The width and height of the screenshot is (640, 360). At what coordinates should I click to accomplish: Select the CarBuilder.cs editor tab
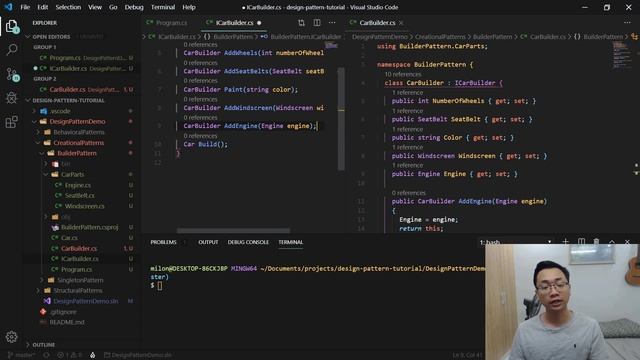click(377, 23)
